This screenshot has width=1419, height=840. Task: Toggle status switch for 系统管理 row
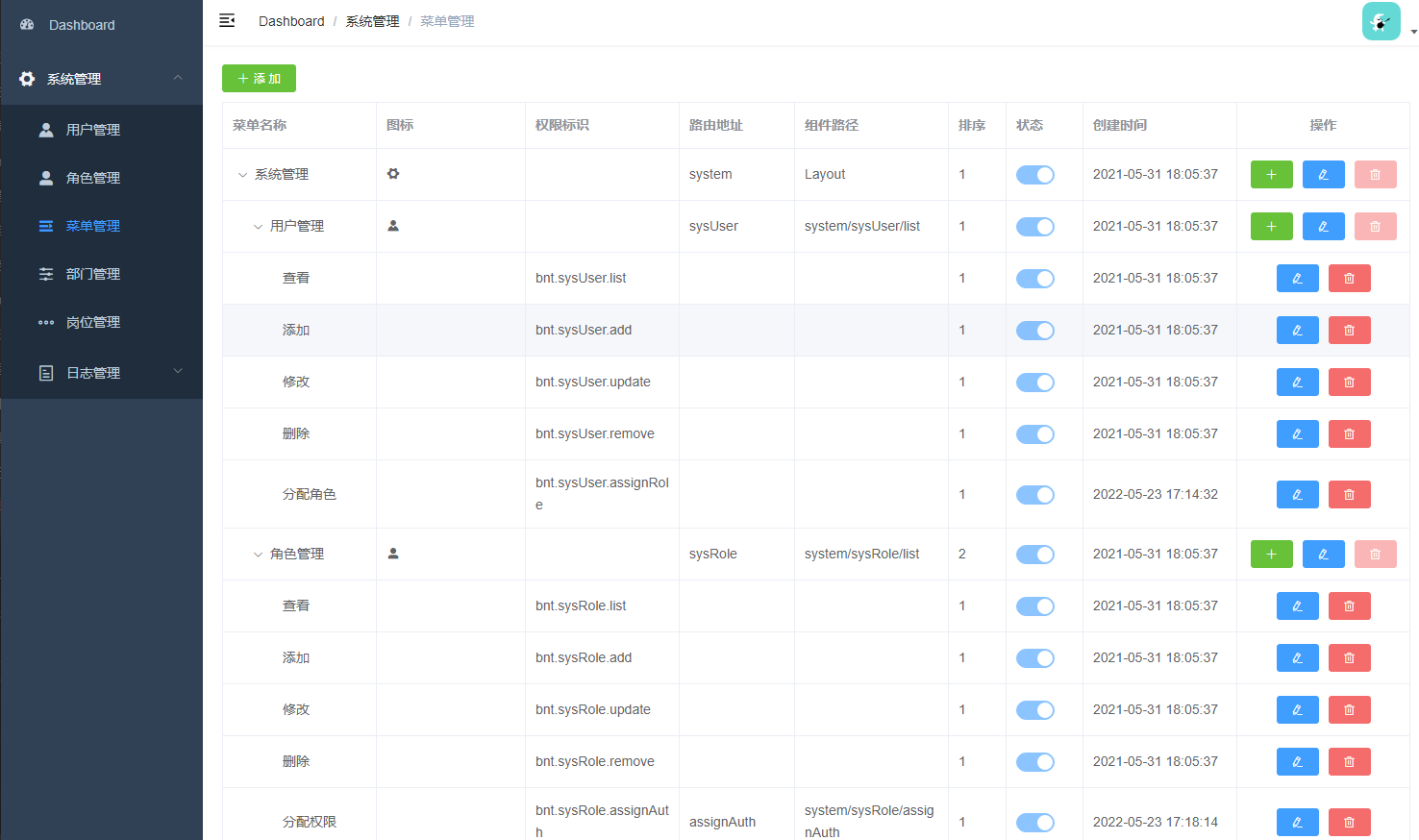[1035, 175]
